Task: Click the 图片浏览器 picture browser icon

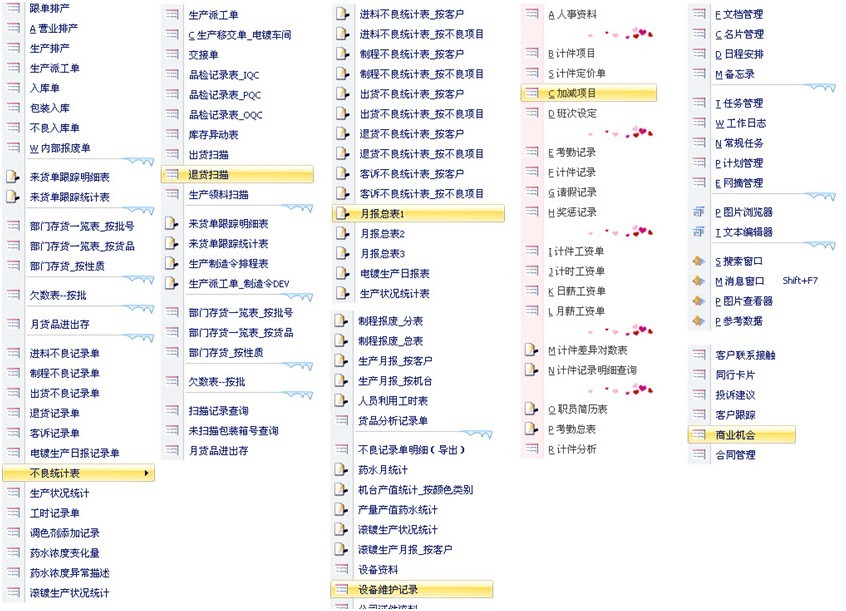Action: (698, 212)
